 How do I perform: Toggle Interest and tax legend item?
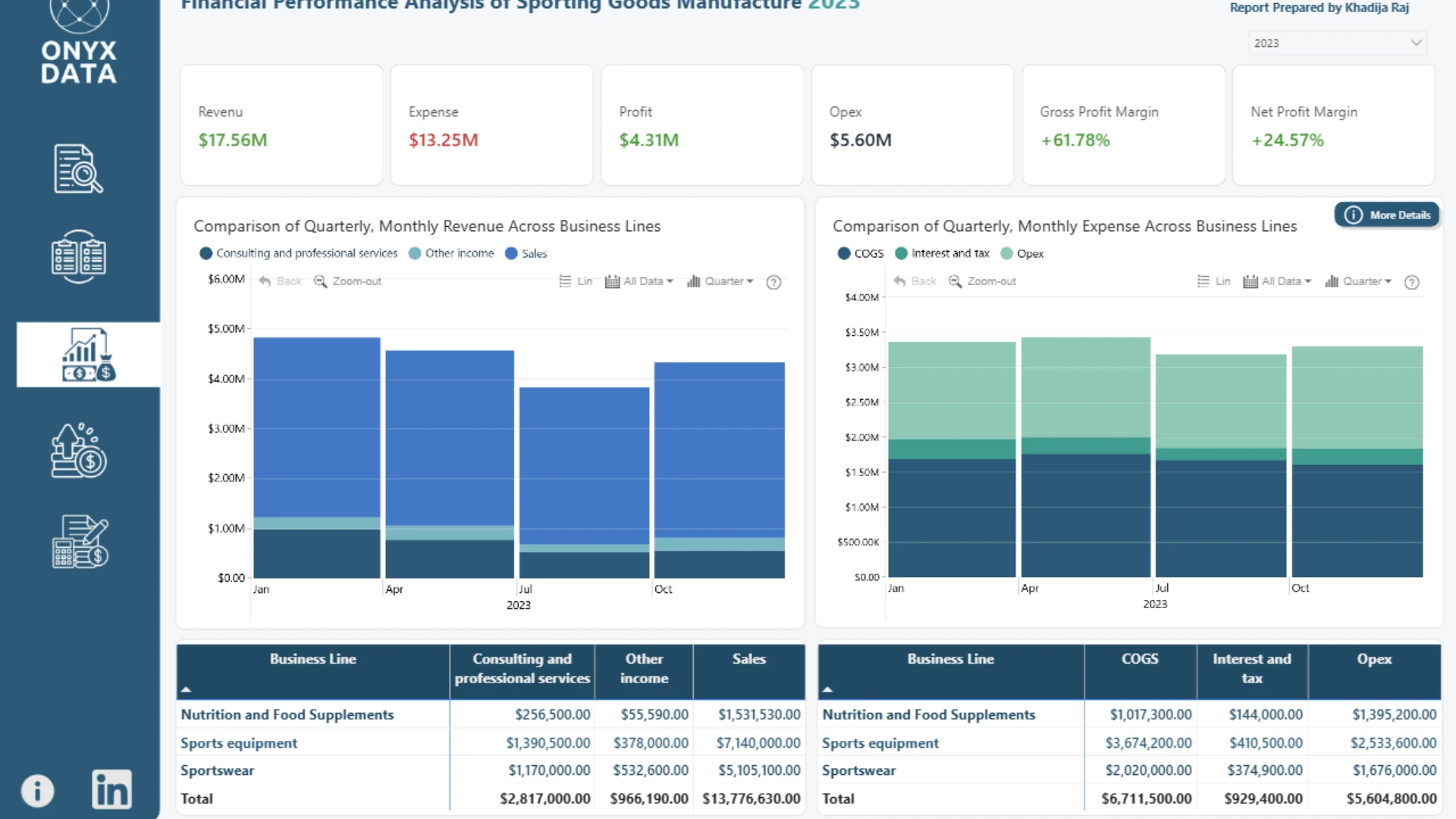942,253
